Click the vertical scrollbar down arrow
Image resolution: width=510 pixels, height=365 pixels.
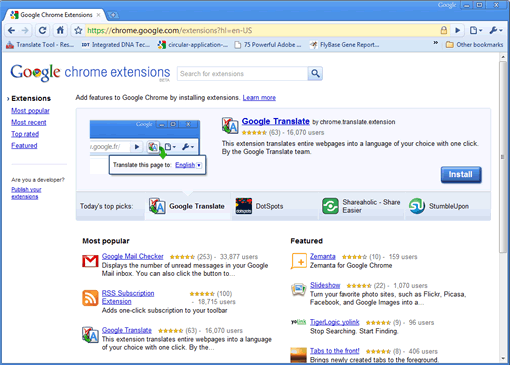503,358
